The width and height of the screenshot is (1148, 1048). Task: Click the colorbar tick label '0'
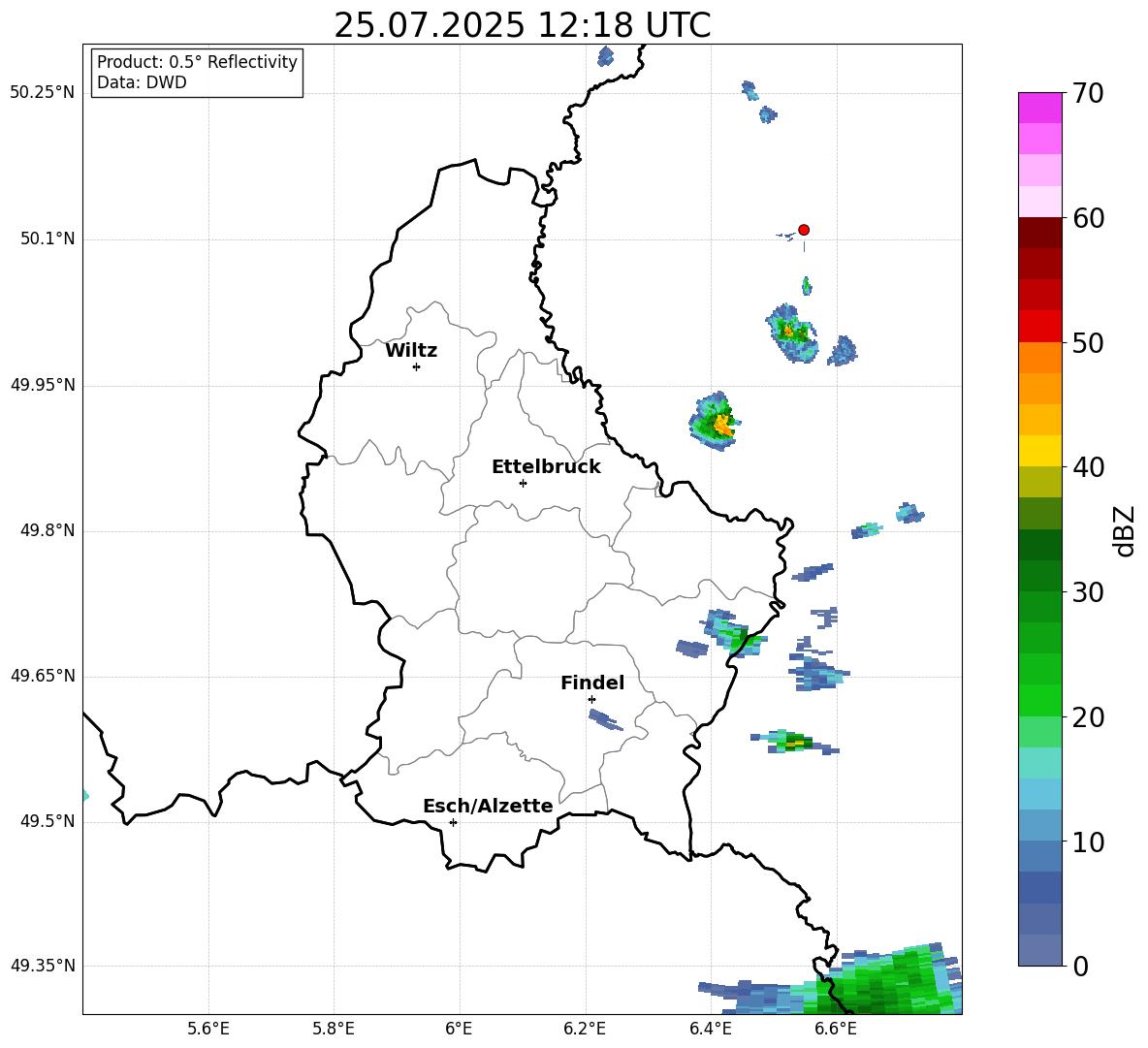(1080, 967)
